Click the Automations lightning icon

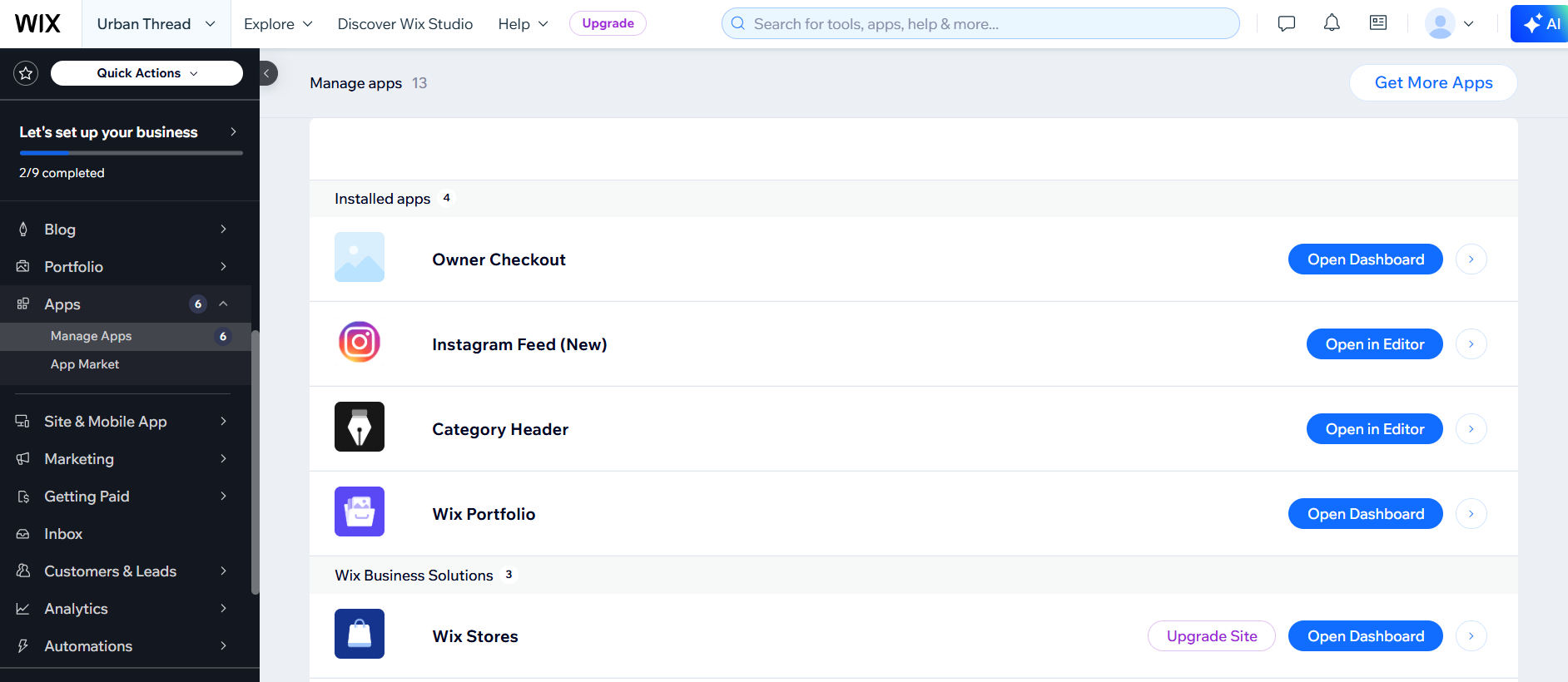[x=23, y=646]
